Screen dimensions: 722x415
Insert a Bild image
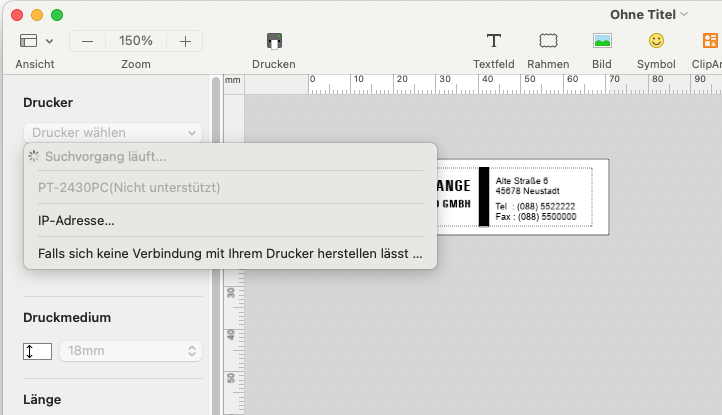[x=602, y=41]
